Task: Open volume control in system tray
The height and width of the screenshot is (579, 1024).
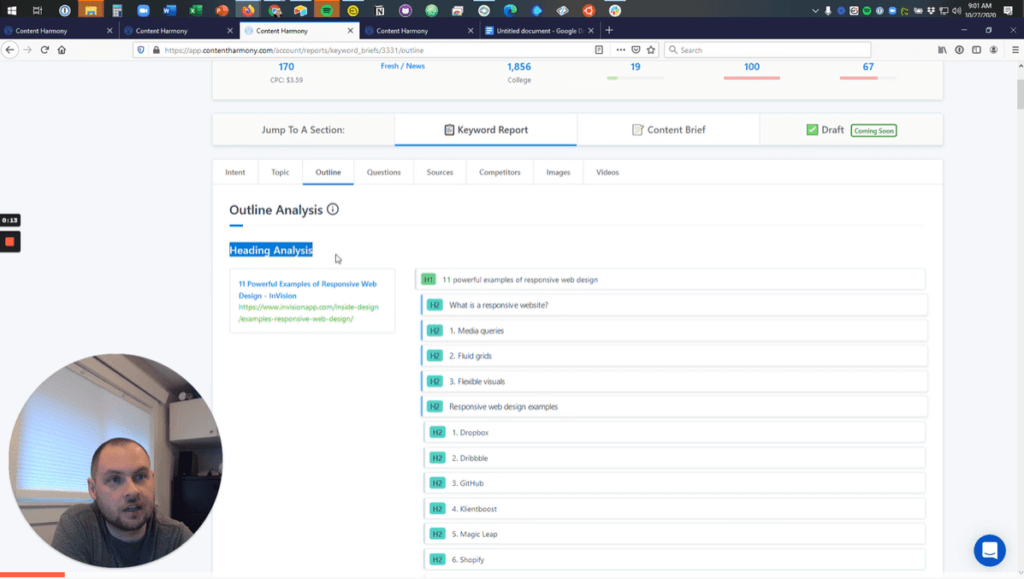Action: [957, 10]
